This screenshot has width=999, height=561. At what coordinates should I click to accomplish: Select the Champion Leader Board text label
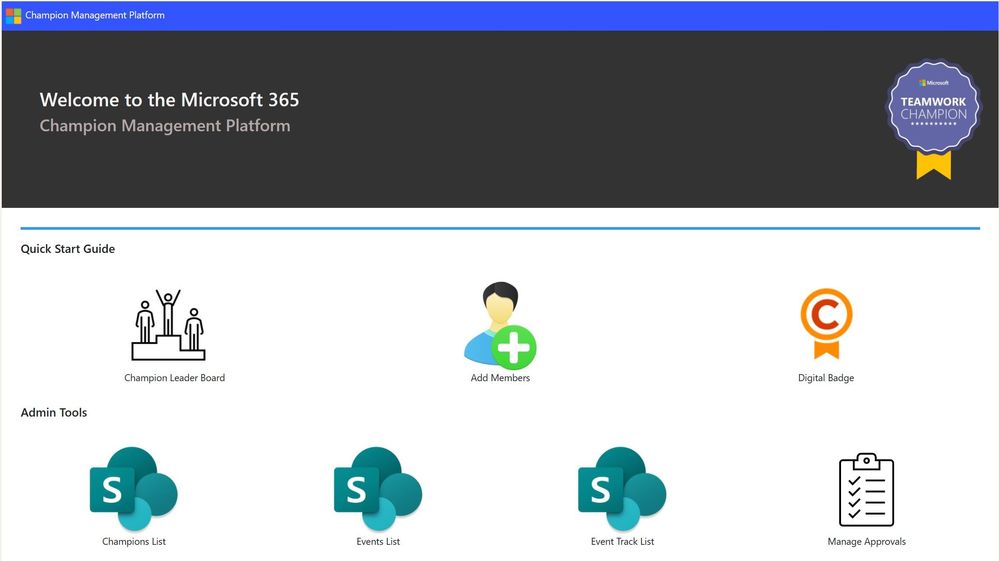click(175, 378)
